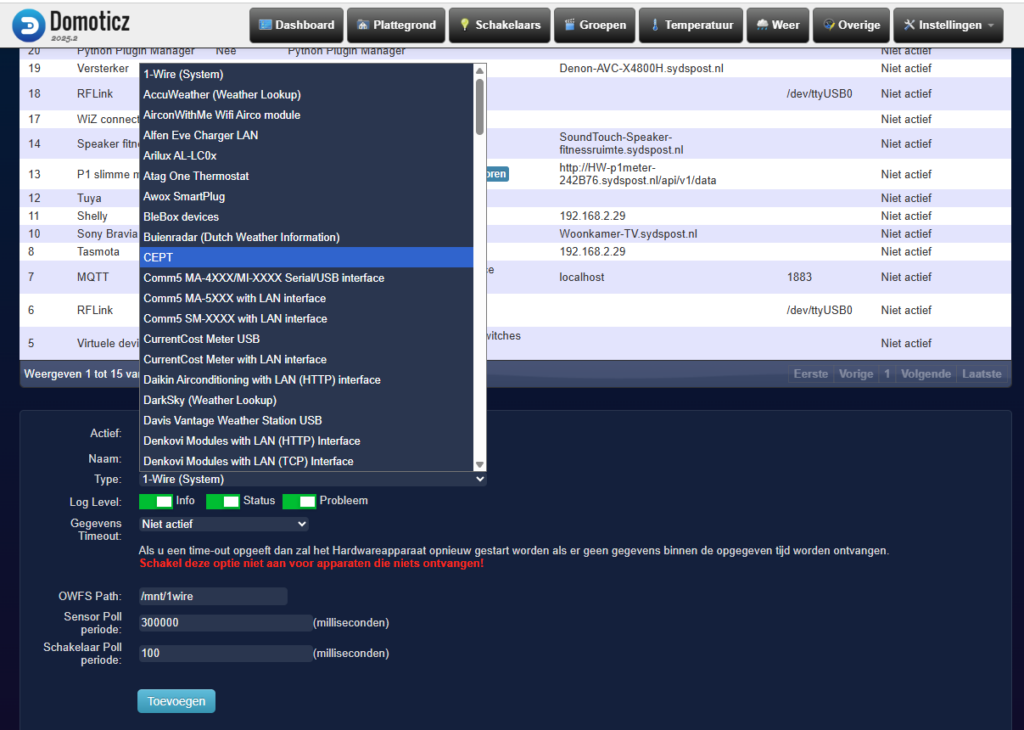
Task: Open the Overige utilities page
Action: coord(851,25)
